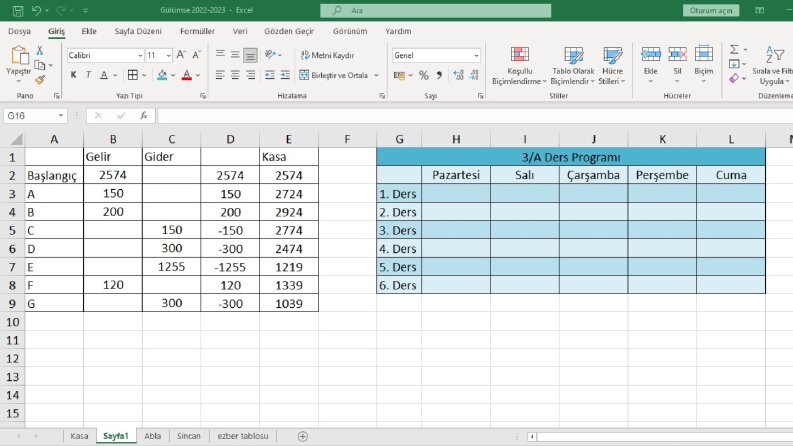Click the Yapıştır paste icon
Viewport: 793px width, 446px height.
point(19,55)
